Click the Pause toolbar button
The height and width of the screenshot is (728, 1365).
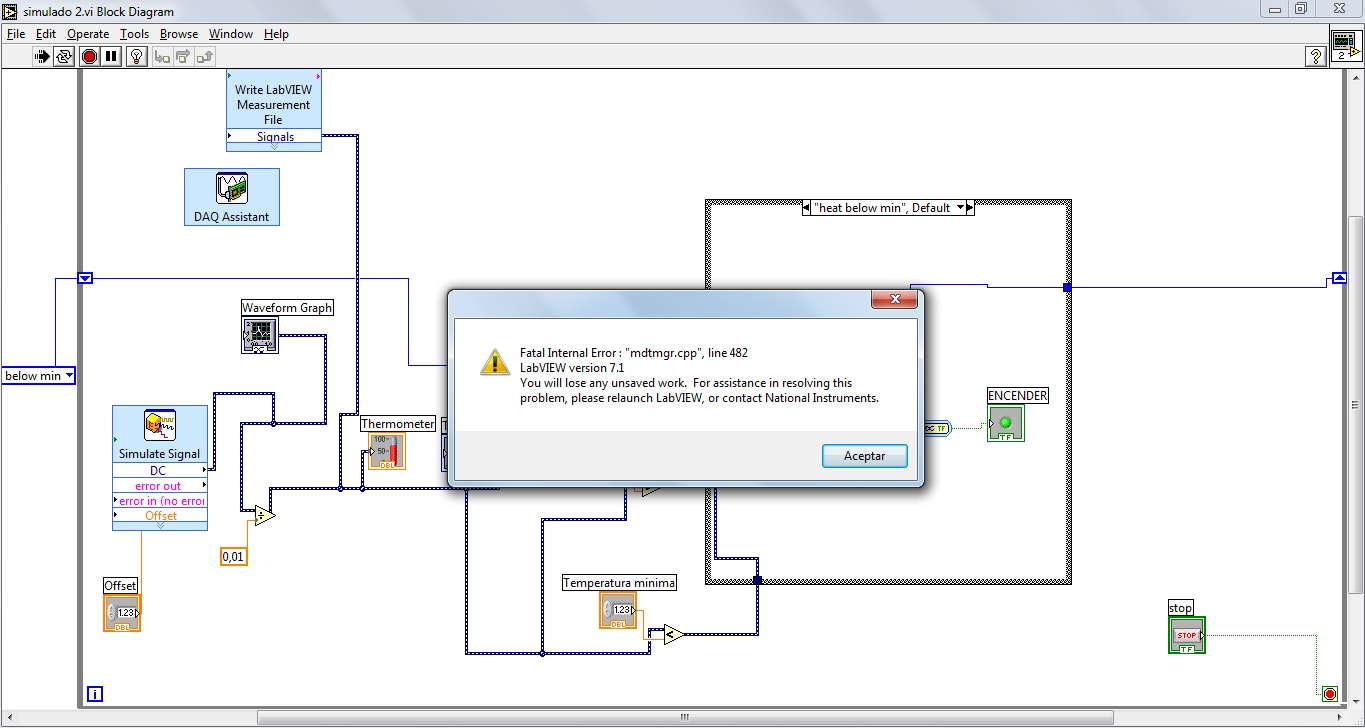(x=112, y=57)
